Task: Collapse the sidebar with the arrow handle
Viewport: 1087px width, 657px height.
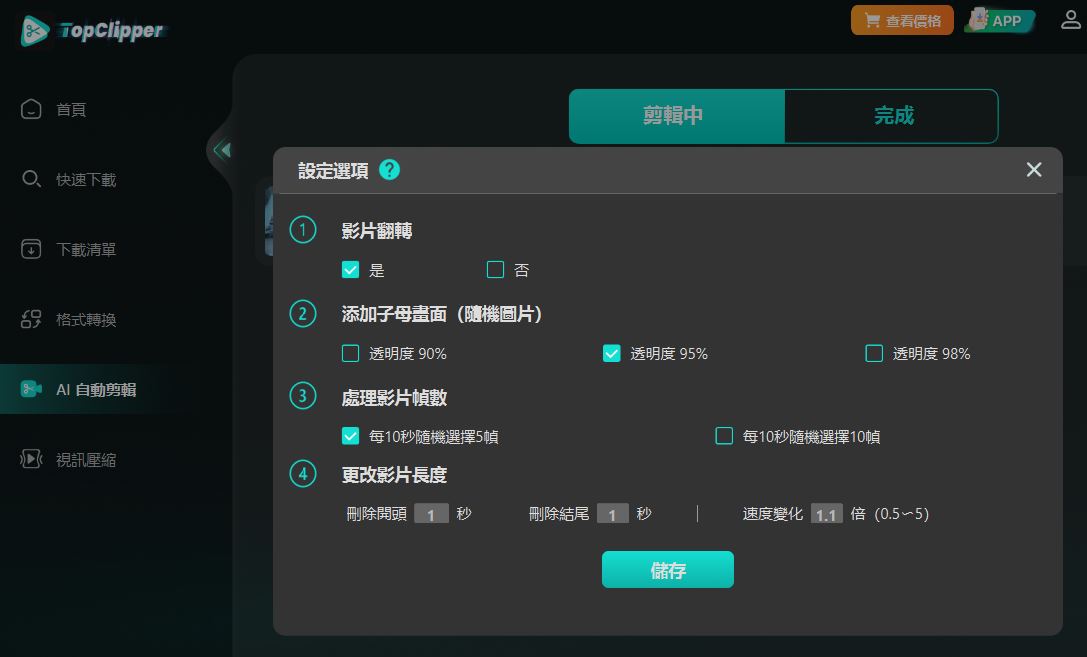Action: coord(222,150)
